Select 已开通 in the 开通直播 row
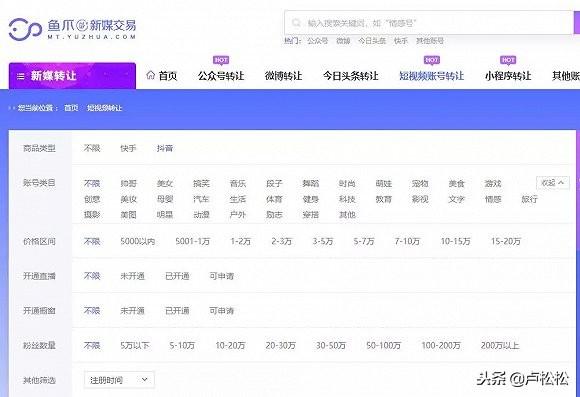This screenshot has height=397, width=580. point(177,276)
